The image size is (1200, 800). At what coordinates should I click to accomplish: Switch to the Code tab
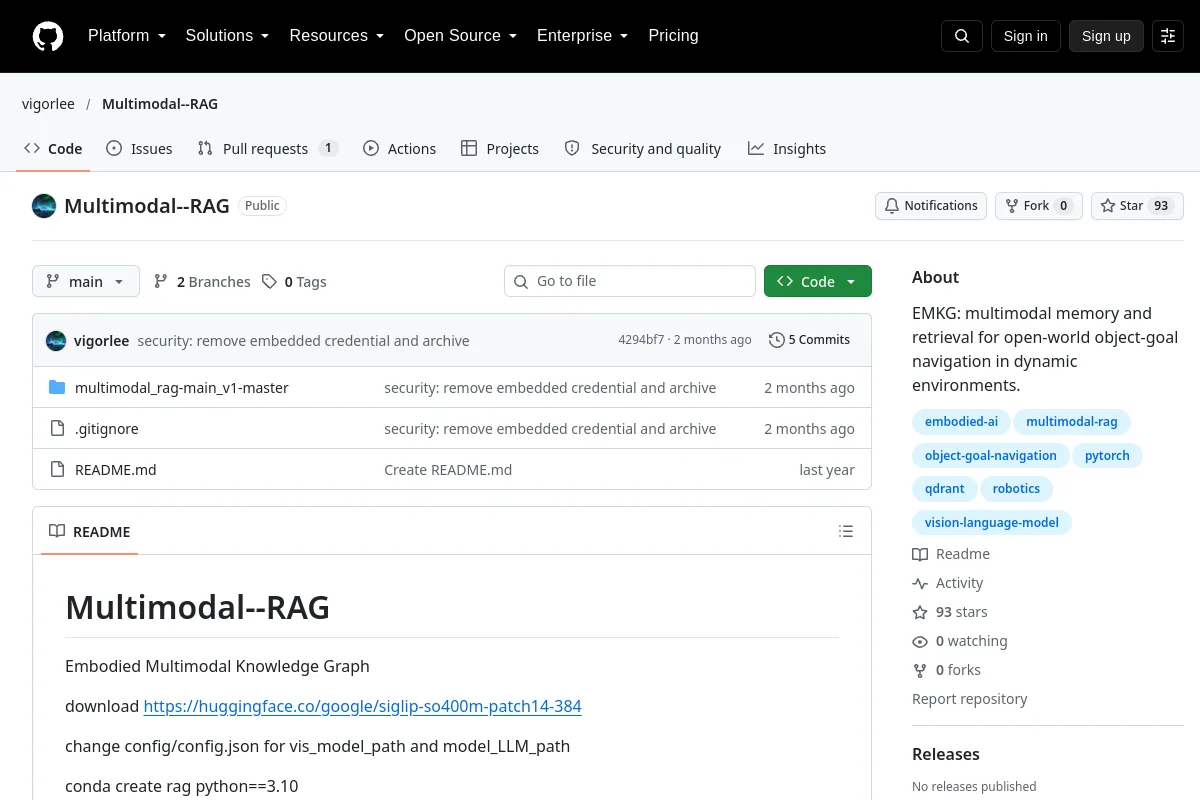(x=54, y=149)
